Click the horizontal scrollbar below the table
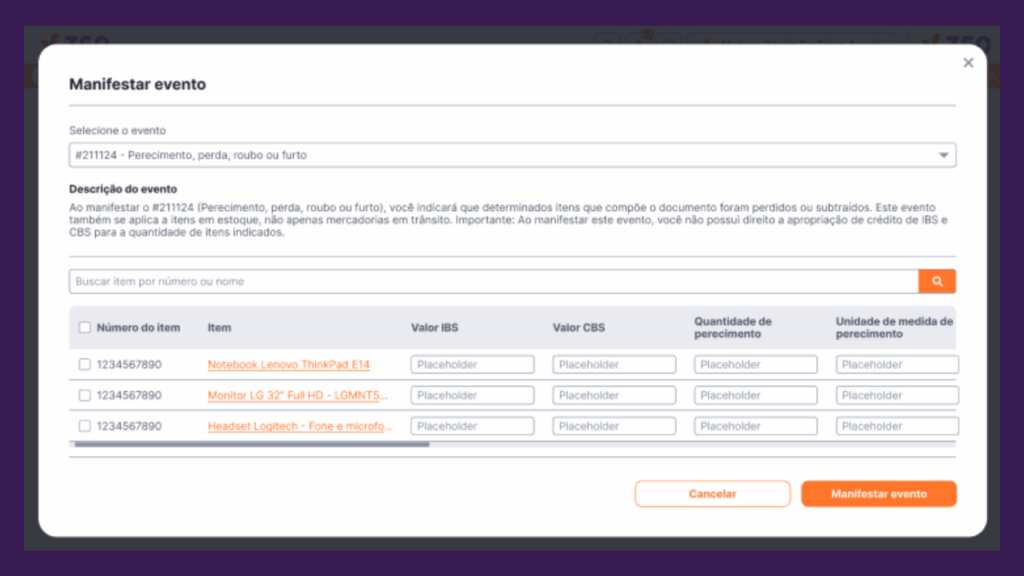1024x576 pixels. [252, 444]
